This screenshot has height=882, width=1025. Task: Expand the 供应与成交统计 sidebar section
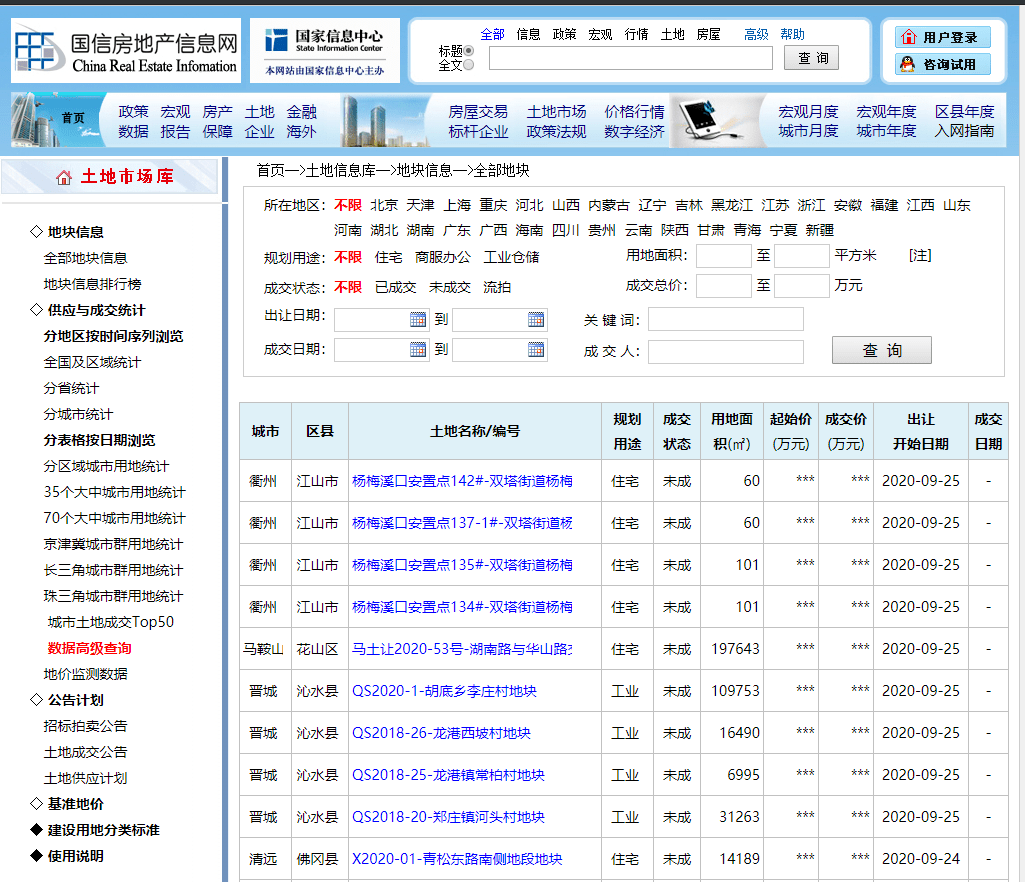coord(88,310)
